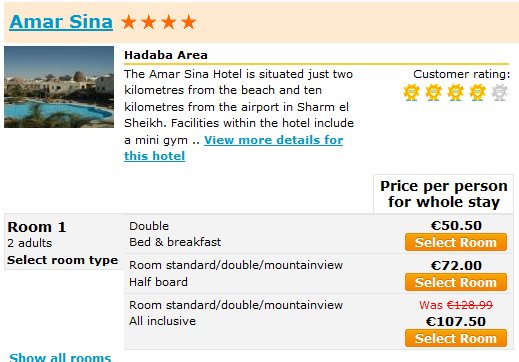Click the €50.50 price
This screenshot has width=519, height=362.
[456, 226]
